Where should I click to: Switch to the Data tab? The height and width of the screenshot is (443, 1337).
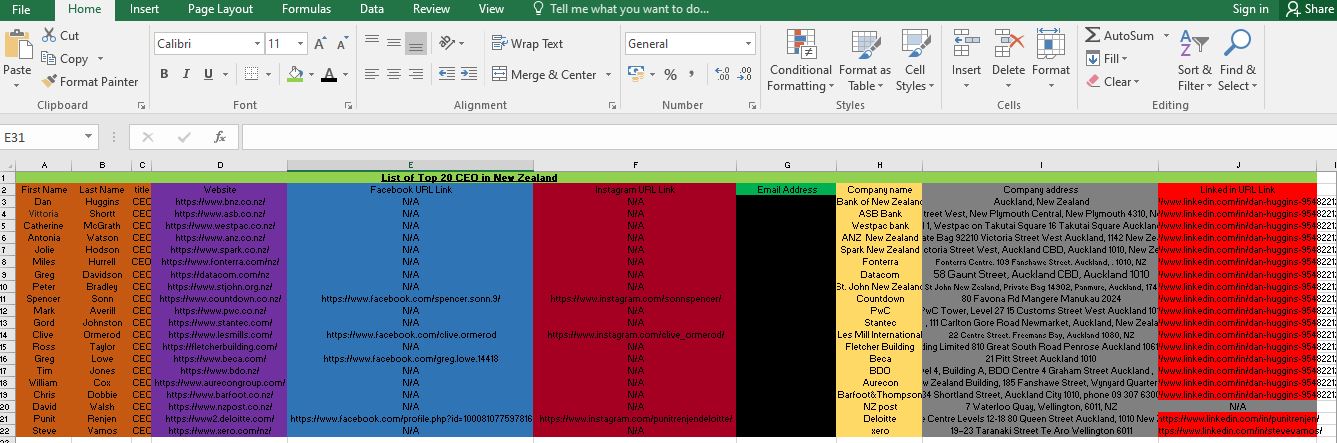click(372, 9)
